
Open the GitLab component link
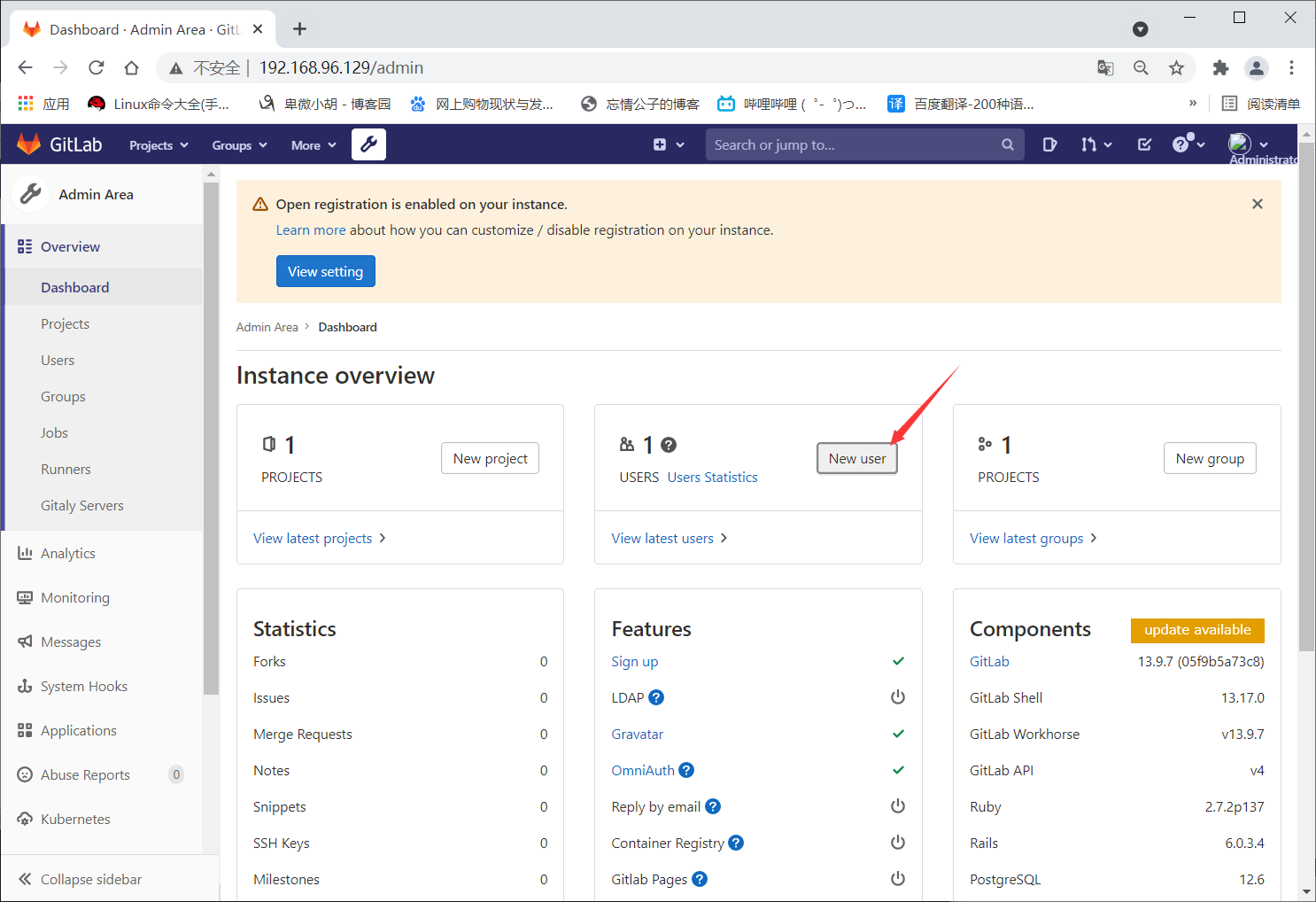point(989,661)
